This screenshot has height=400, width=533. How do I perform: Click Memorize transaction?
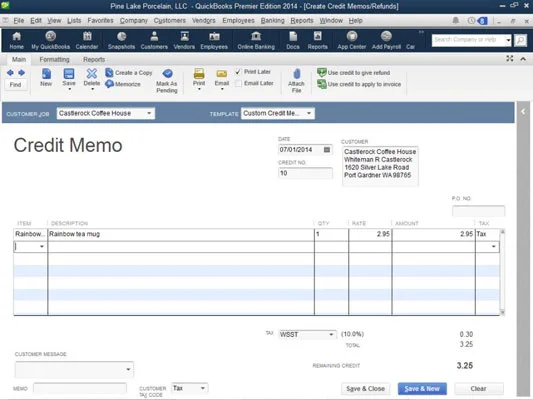pos(123,84)
